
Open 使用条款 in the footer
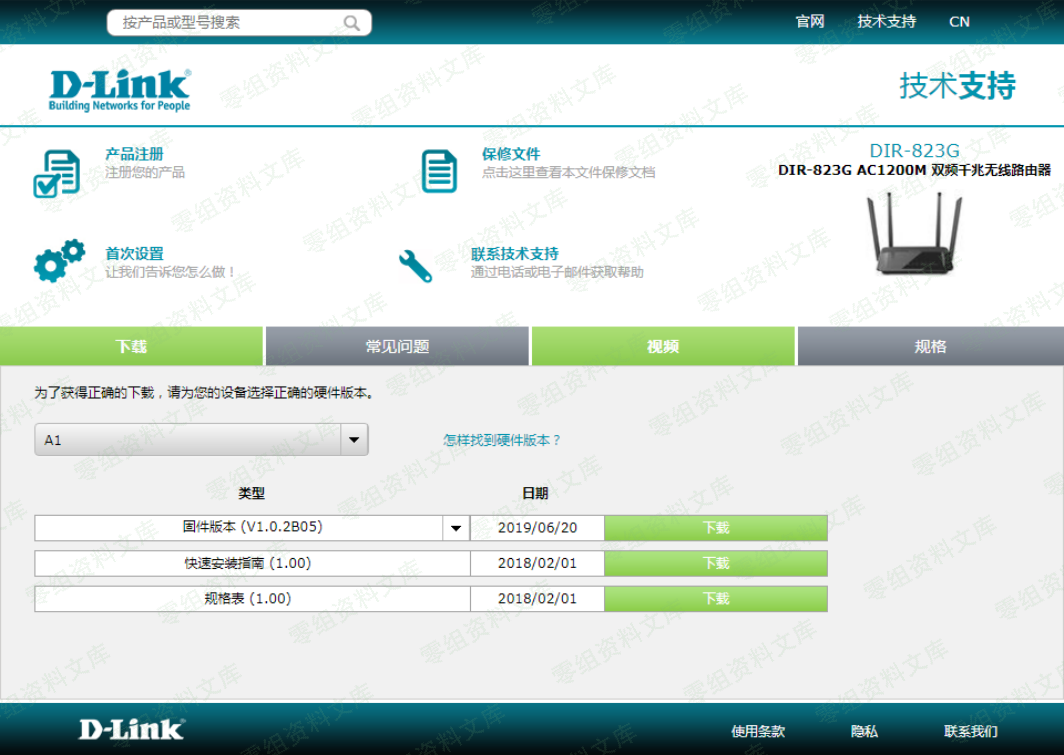tap(758, 731)
